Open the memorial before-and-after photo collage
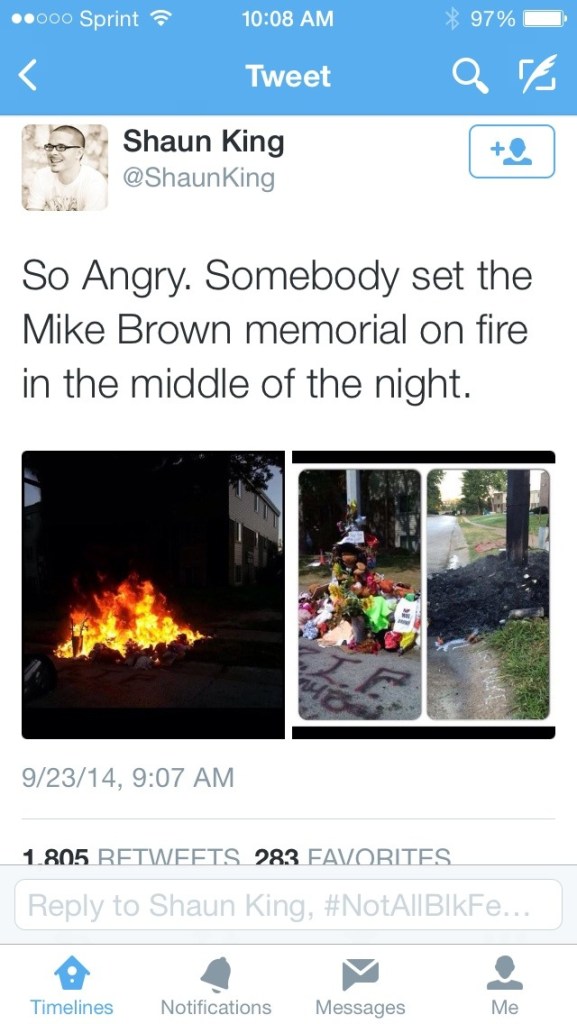Screen dimensions: 577x1024 (x=424, y=595)
